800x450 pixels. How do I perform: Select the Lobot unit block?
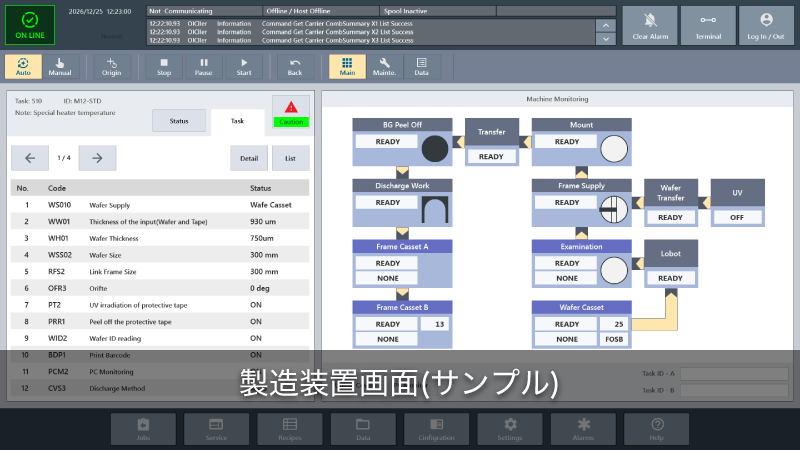pos(670,263)
